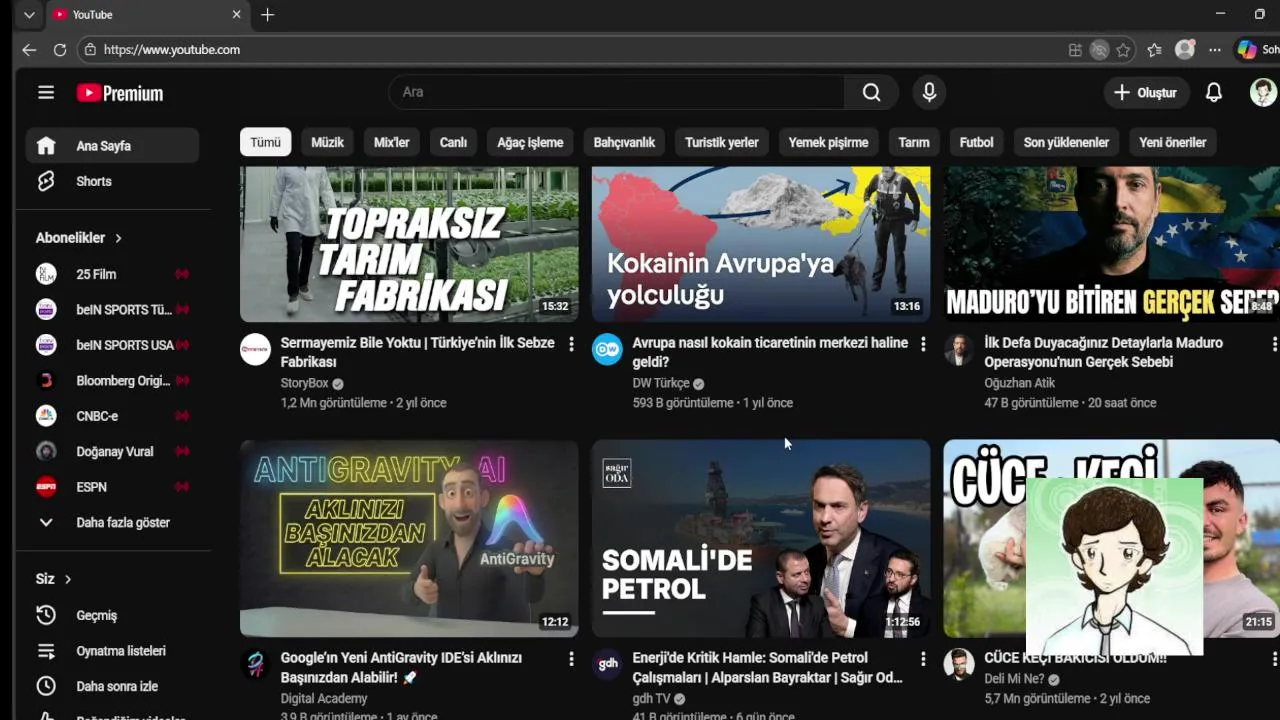Open more options for Sermayemiz Bile Yoktu video
Screen dimensions: 1280x720
(x=571, y=344)
